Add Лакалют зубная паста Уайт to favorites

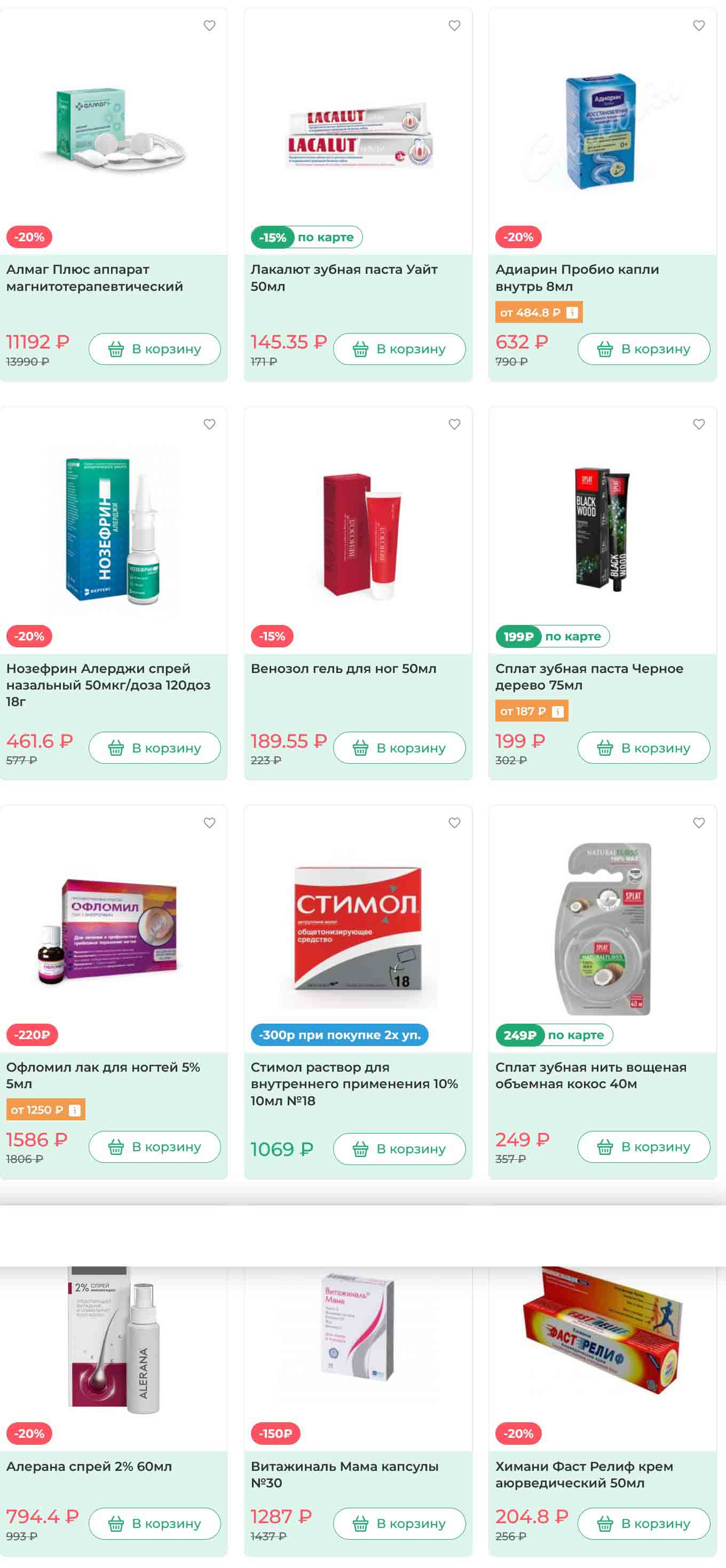click(454, 26)
